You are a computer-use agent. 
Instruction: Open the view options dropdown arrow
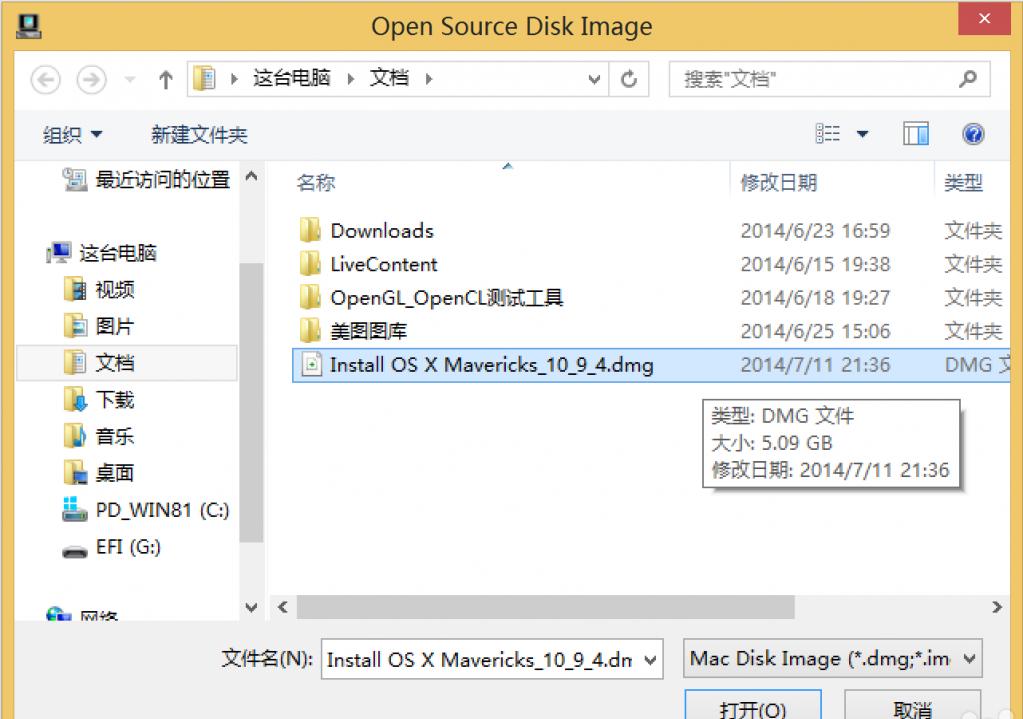(863, 134)
